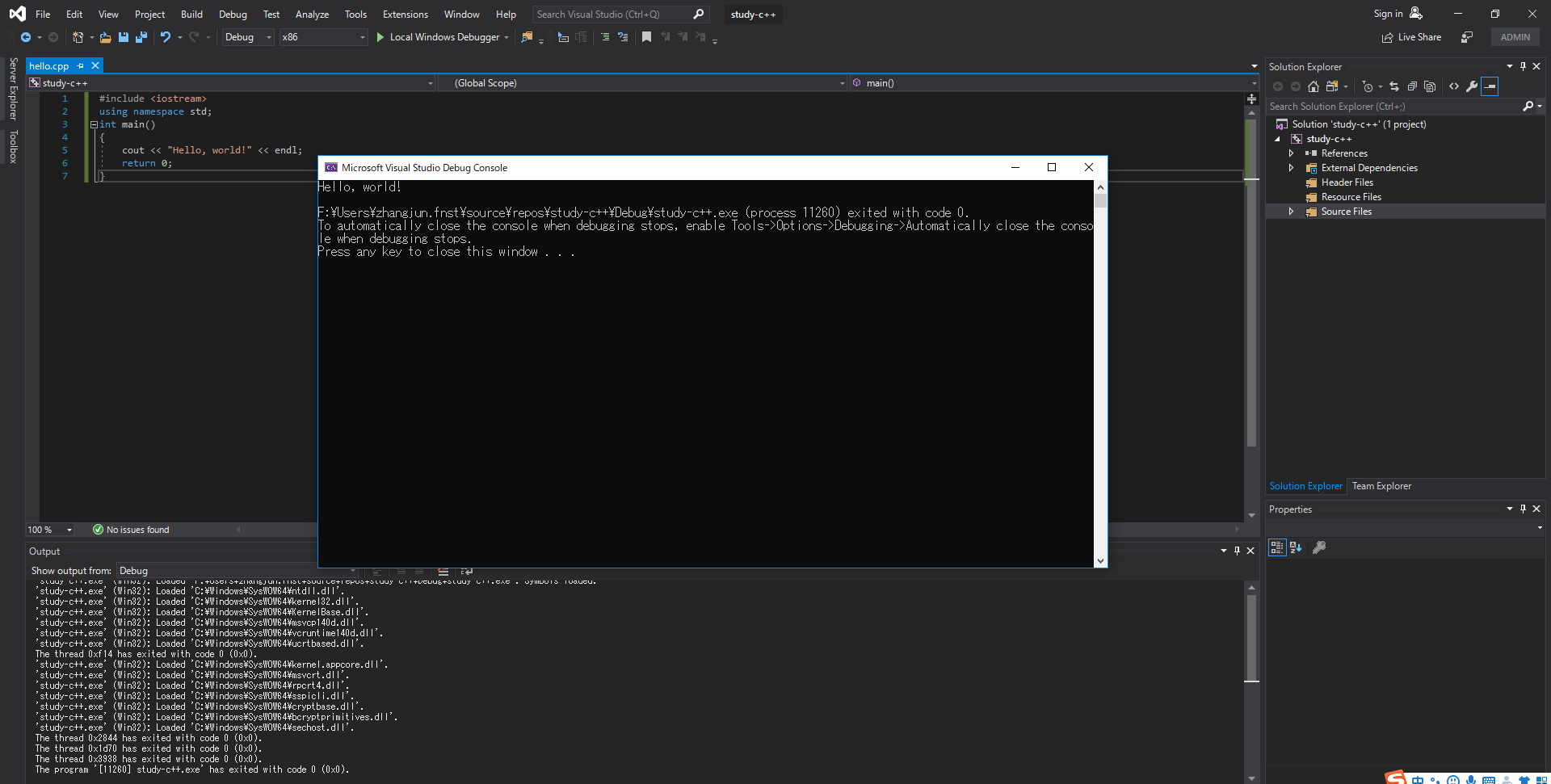Screen dimensions: 1551x784
Task: Open the Show output from Debug dropdown
Action: click(351, 571)
